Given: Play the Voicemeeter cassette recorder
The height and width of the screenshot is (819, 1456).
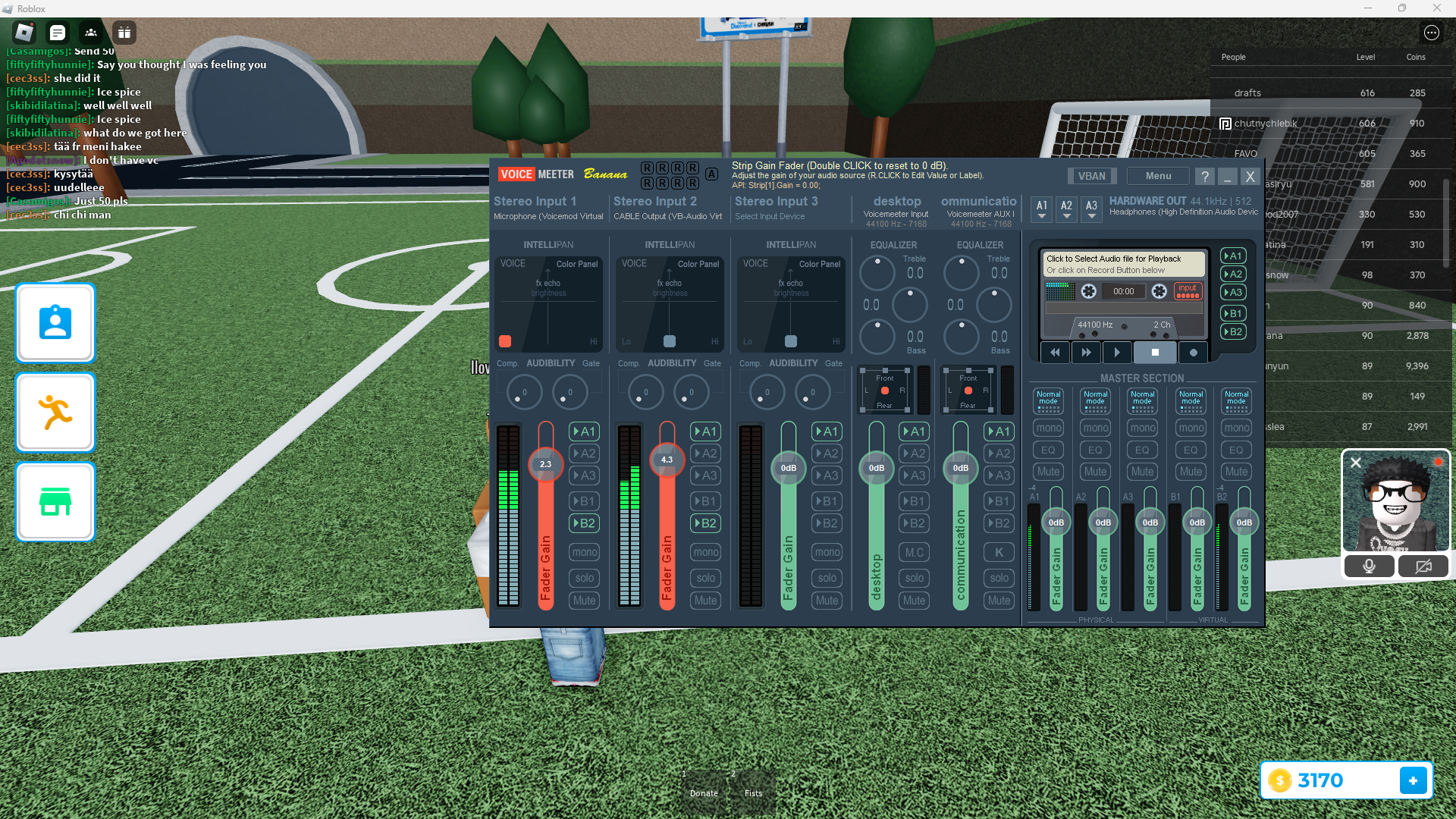Looking at the screenshot, I should click(x=1116, y=353).
